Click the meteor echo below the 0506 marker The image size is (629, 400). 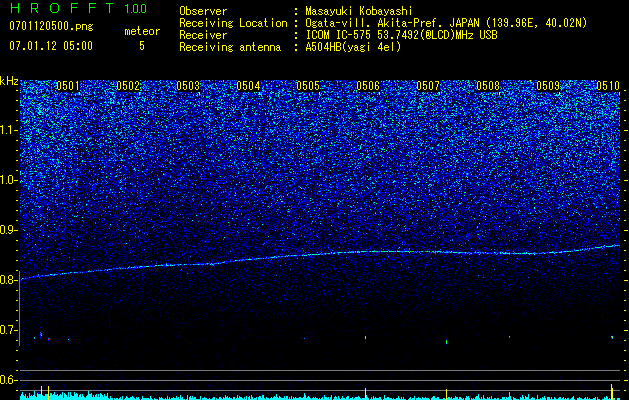click(x=365, y=337)
